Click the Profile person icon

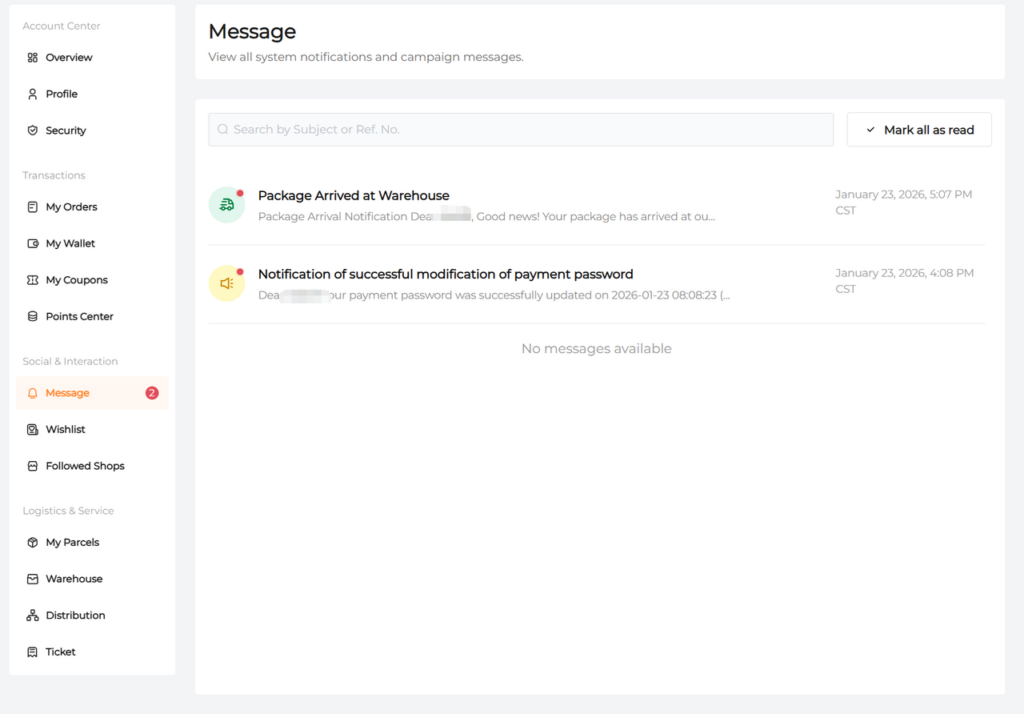[33, 94]
